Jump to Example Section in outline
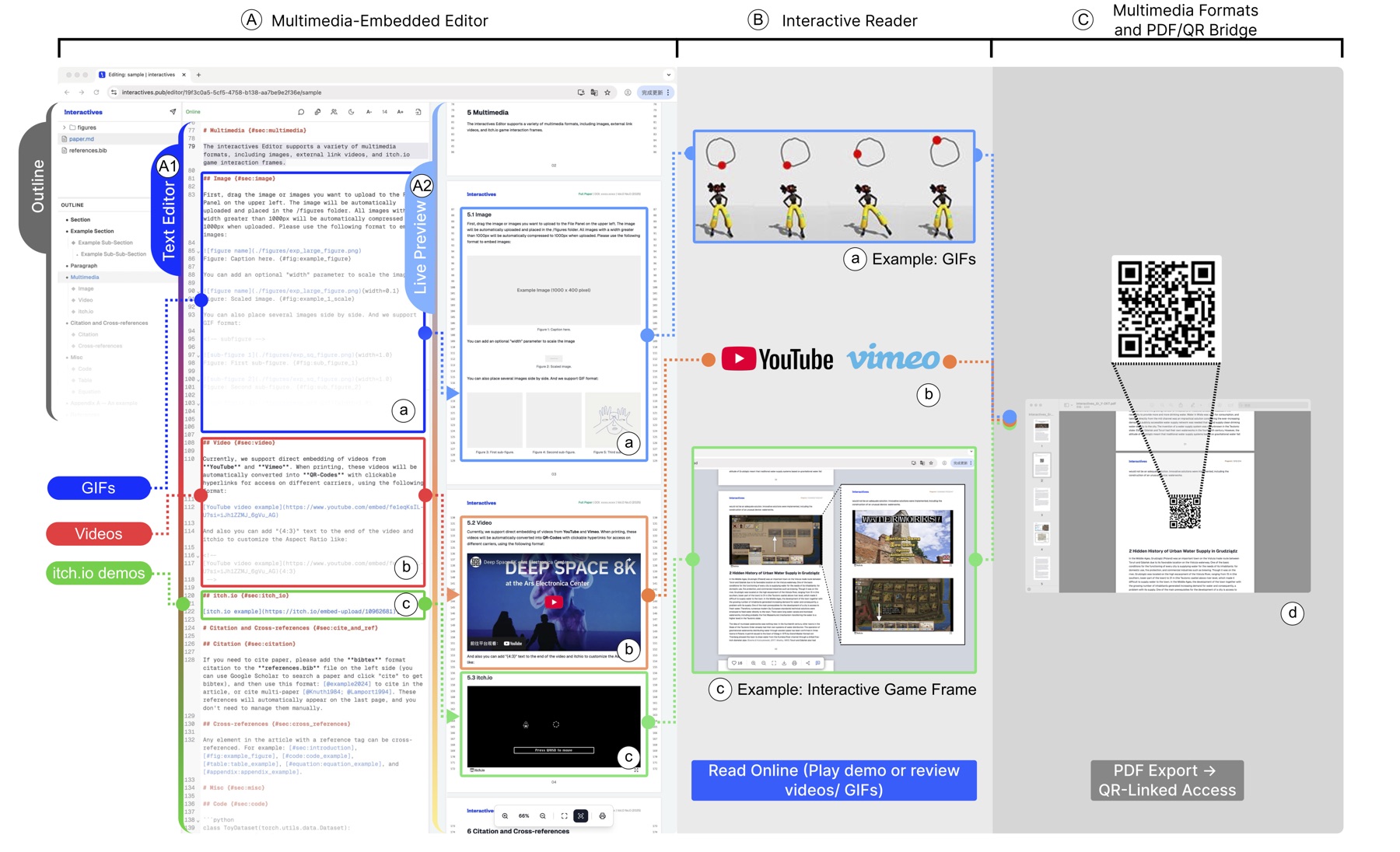1400x852 pixels. 92,231
